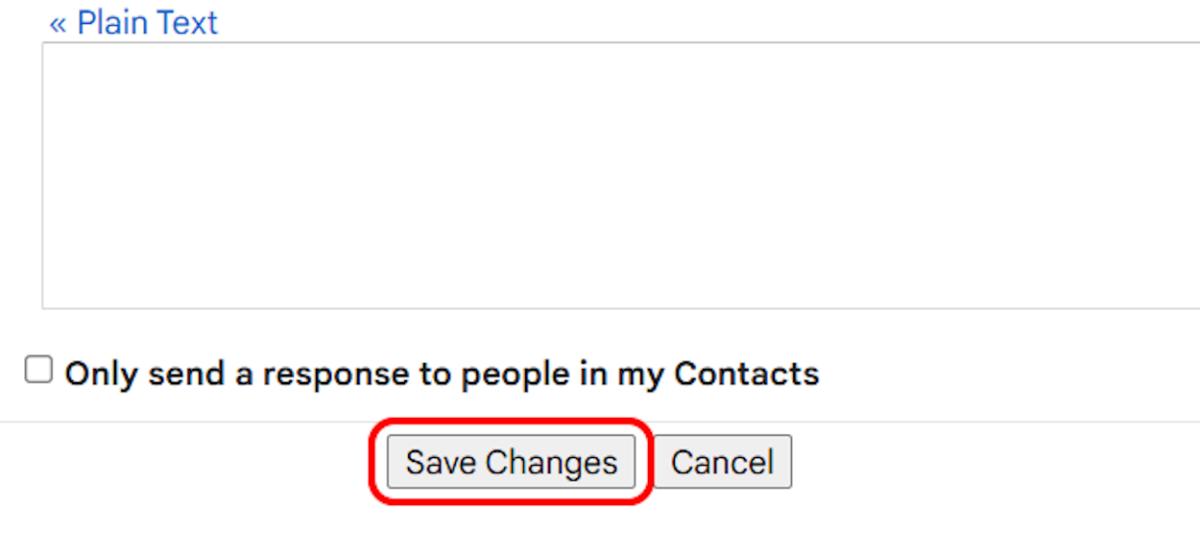Viewport: 1200px width, 555px height.
Task: Tick the Contacts-only response checkbox
Action: 38,371
